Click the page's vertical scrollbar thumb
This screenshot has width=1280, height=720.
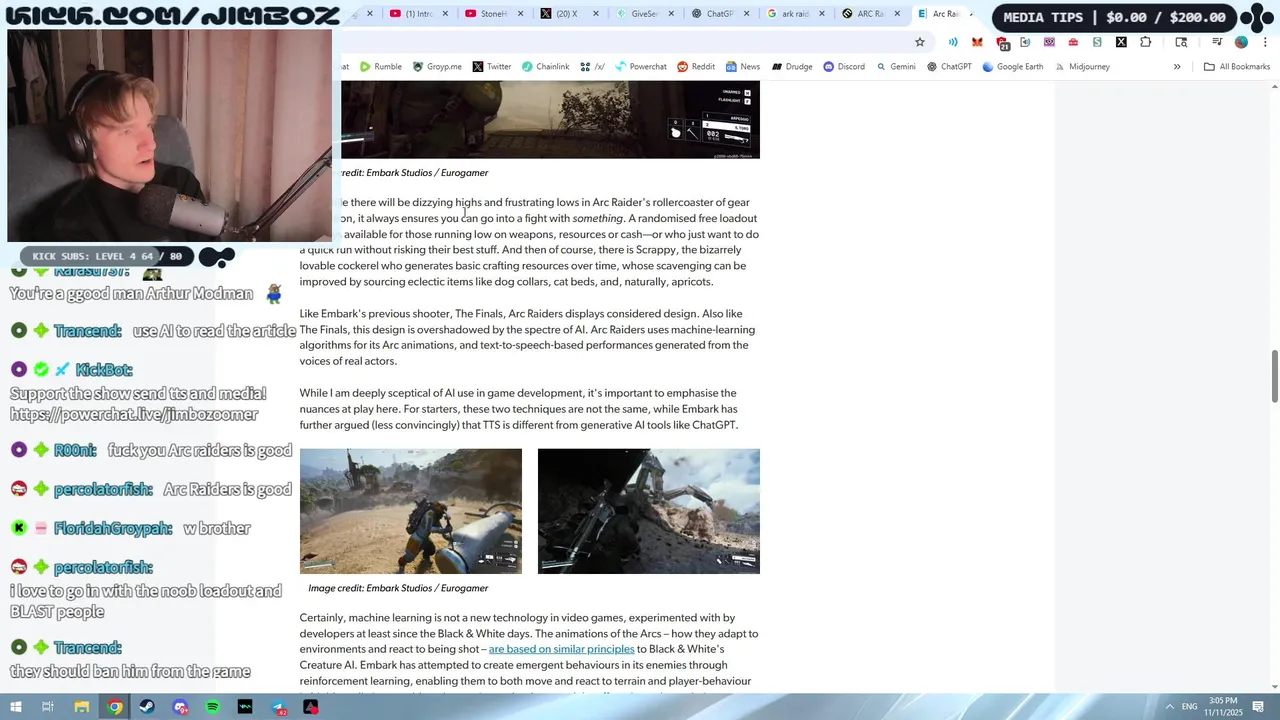pos(1274,376)
